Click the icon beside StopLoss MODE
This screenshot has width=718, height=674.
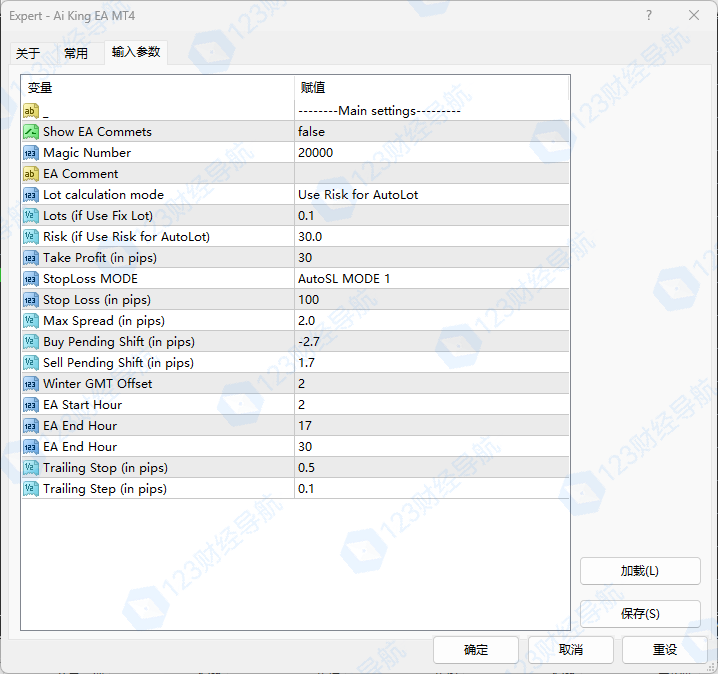(31, 279)
